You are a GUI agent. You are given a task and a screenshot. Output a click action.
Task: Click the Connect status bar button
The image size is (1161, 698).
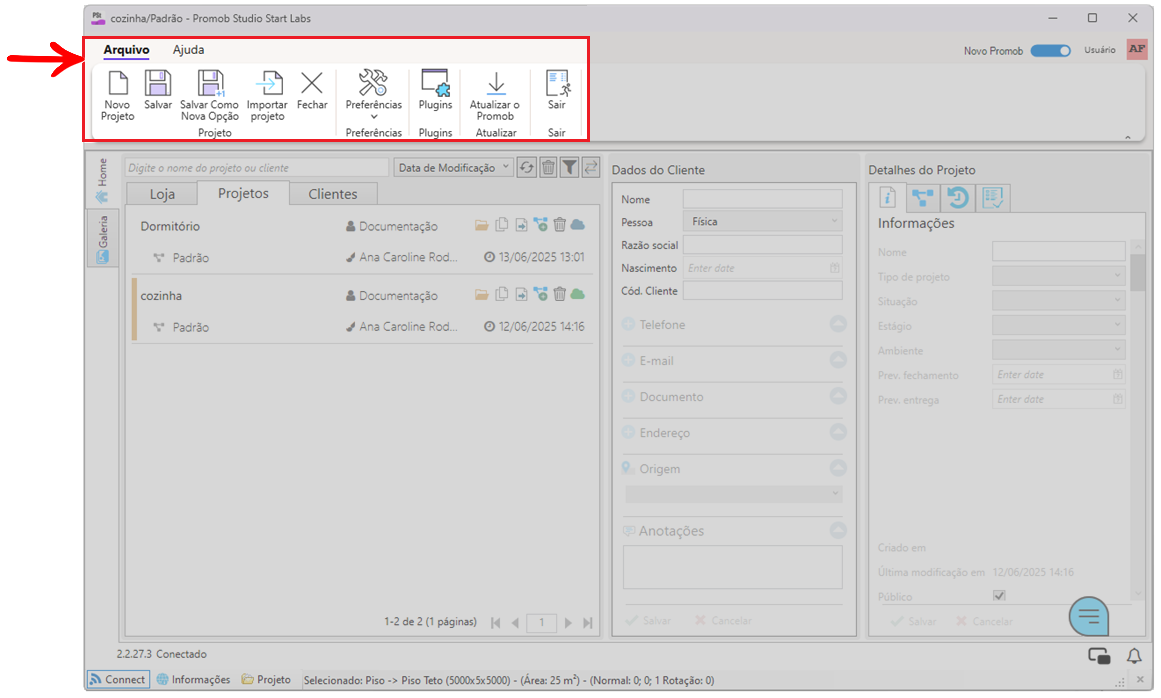click(118, 679)
